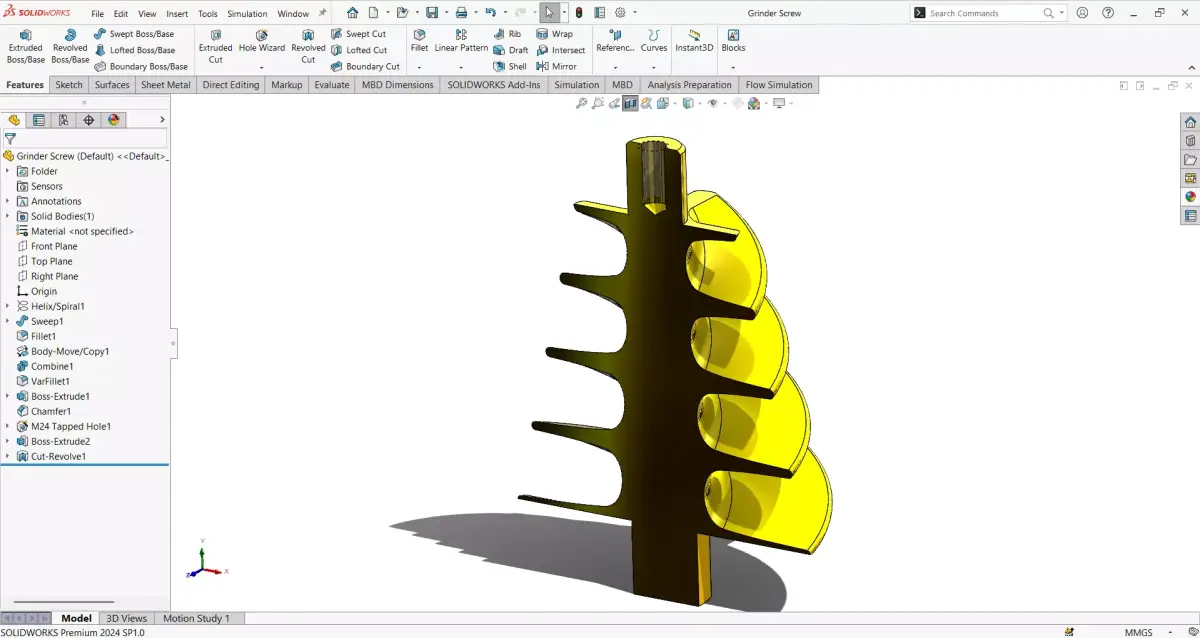Open the Fillet dropdown arrow
1200x638 pixels.
419,67
